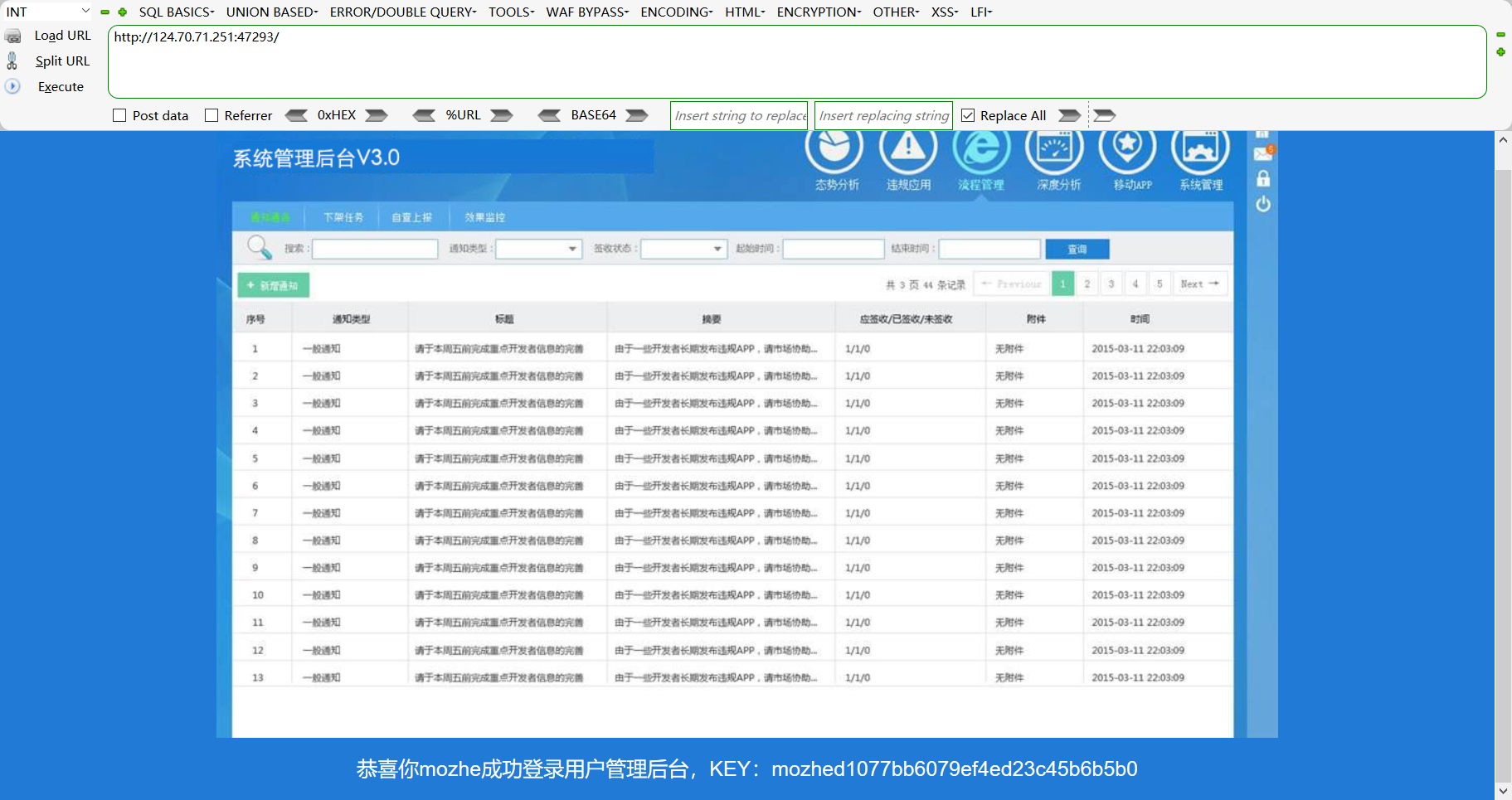Viewport: 1512px width, 800px height.
Task: Click the mail icon with notification badge
Action: pos(1263,153)
